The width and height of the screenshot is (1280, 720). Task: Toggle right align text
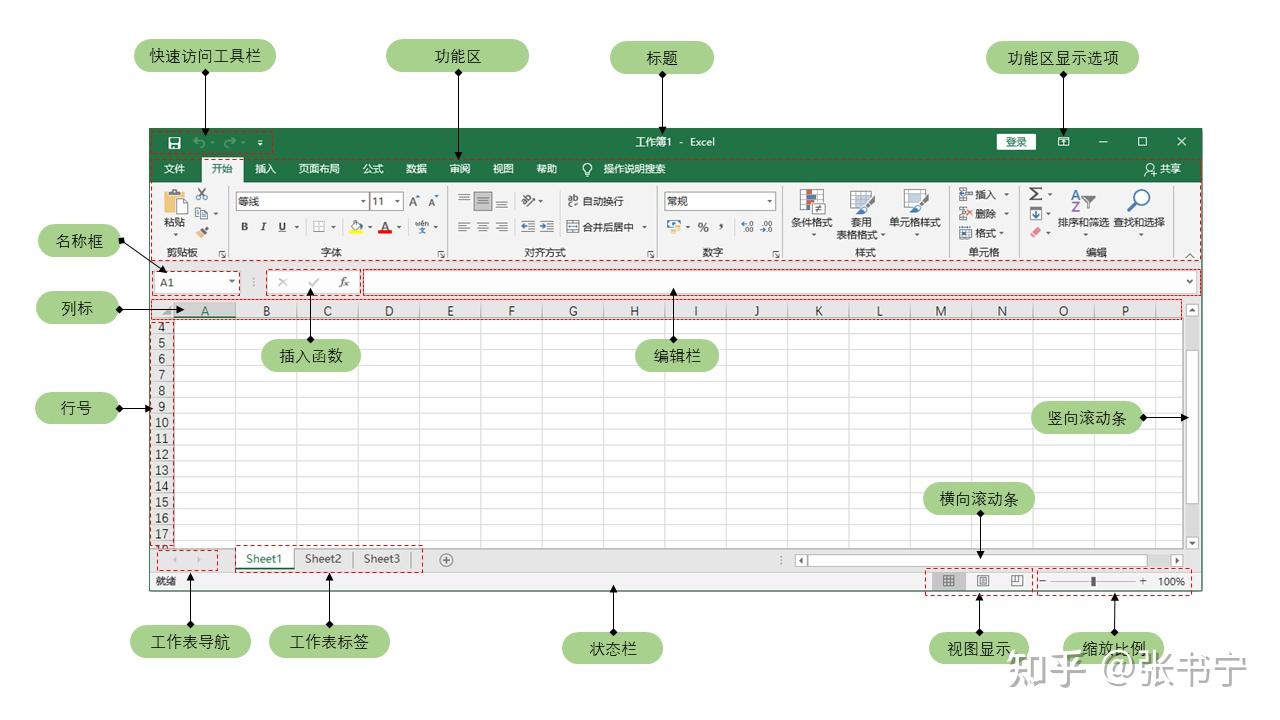(x=502, y=227)
